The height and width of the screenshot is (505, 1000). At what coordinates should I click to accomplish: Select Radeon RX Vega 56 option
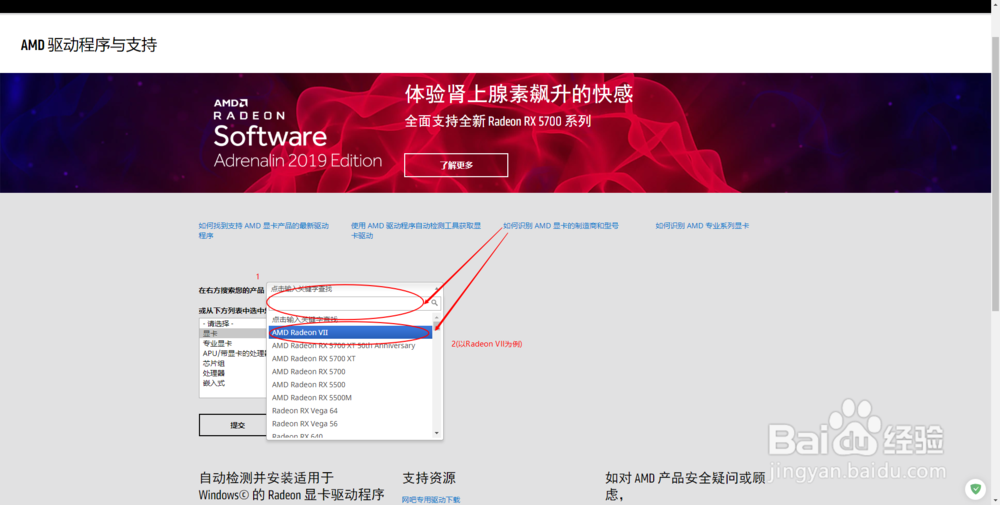coord(350,423)
